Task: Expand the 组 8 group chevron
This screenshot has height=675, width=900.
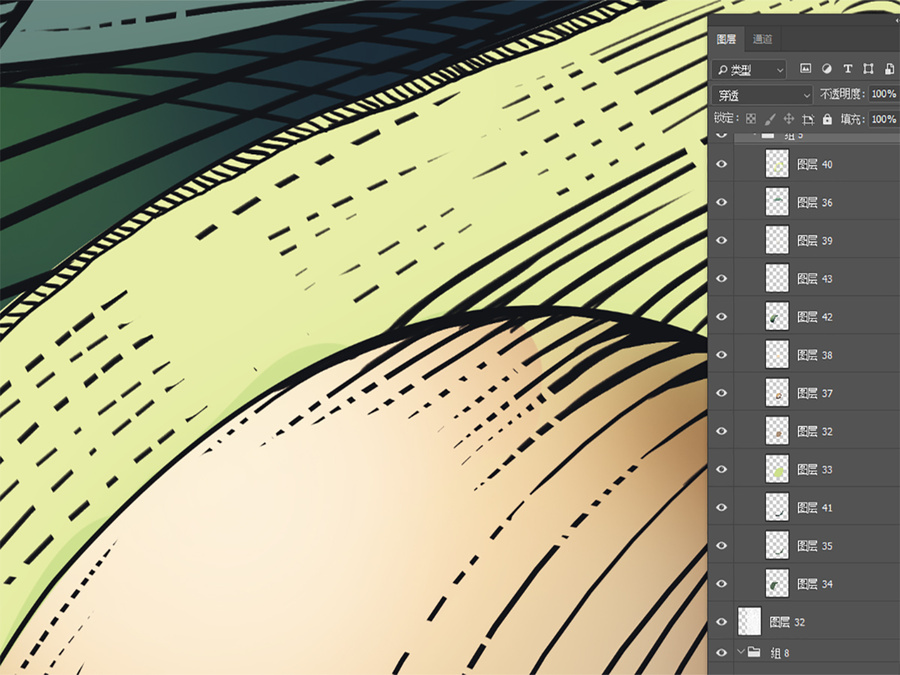Action: (740, 652)
